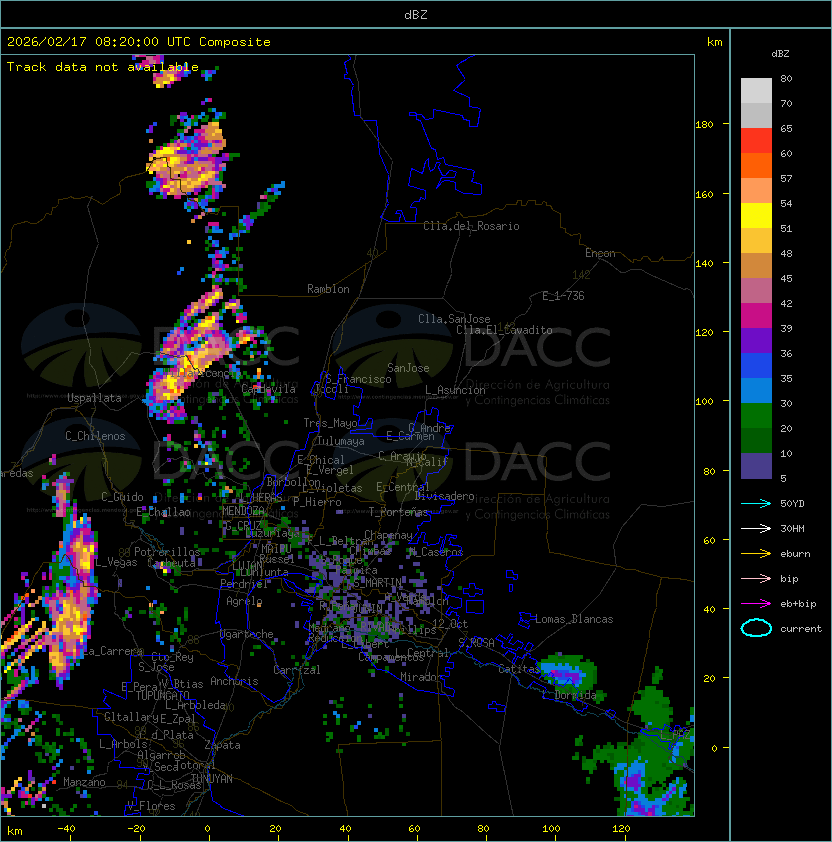Click the 'P_Hierro' place label
This screenshot has width=832, height=842.
coord(317,502)
